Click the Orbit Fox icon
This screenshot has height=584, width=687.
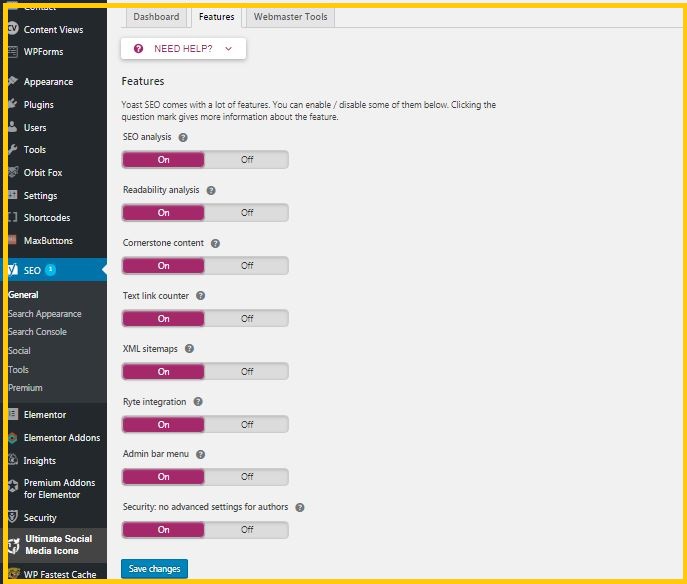[13, 172]
